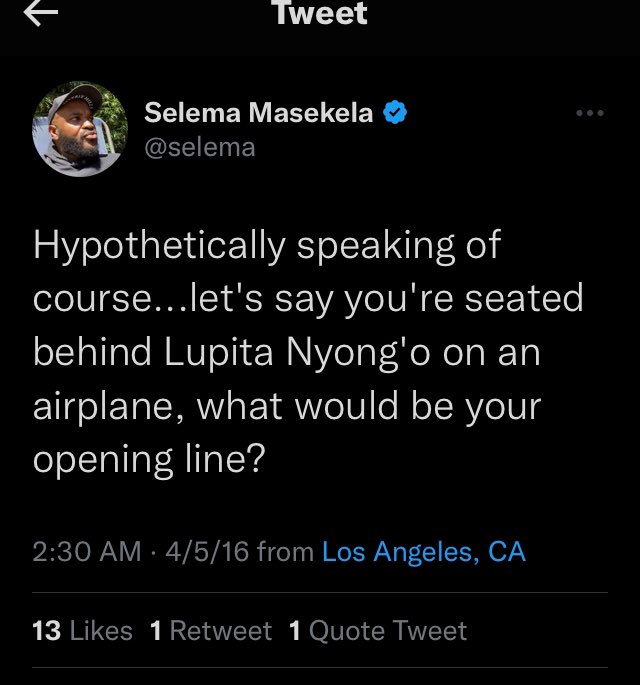The height and width of the screenshot is (685, 640).
Task: Open the 1 Quote Tweet list
Action: (377, 630)
